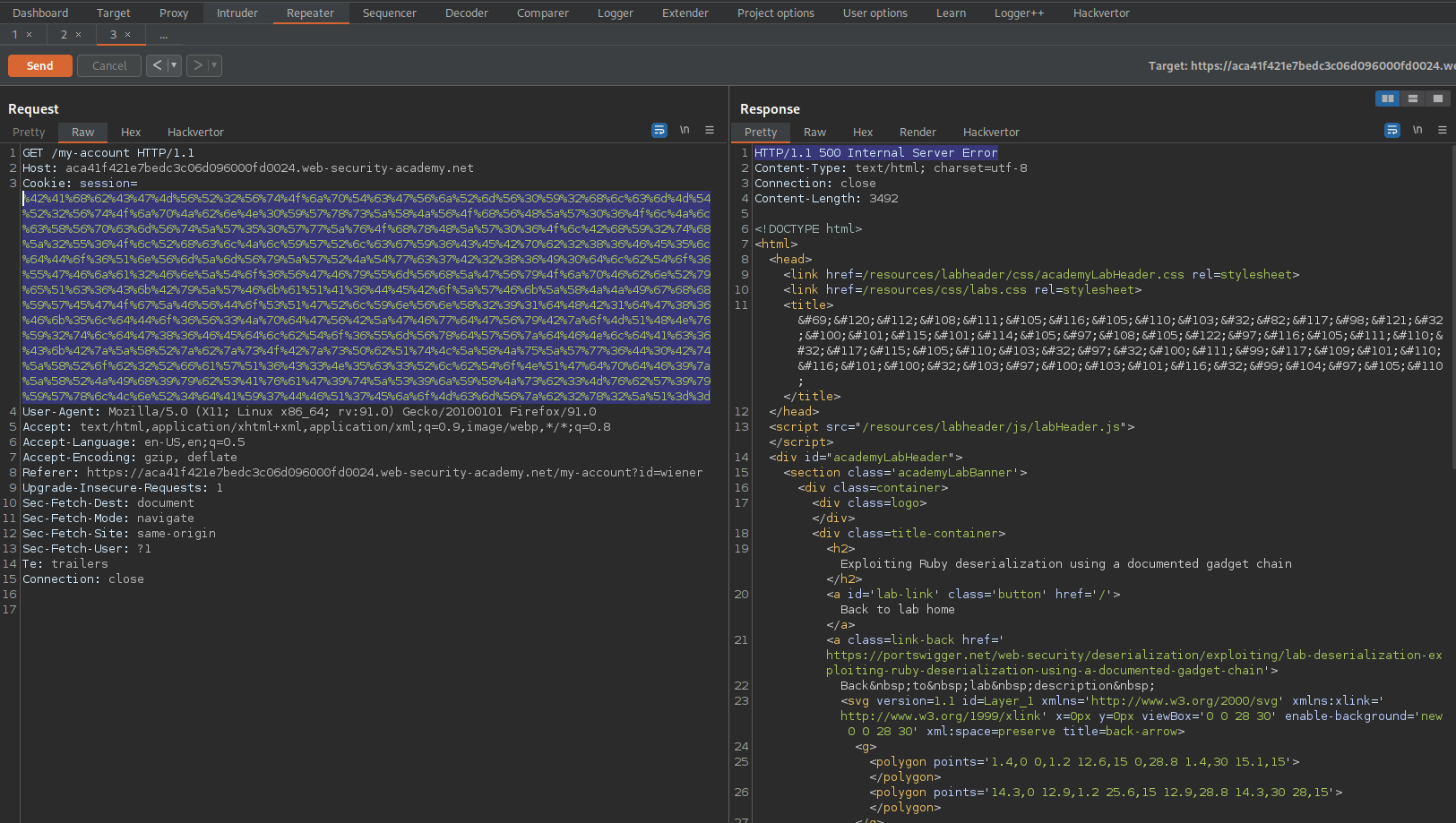This screenshot has width=1456, height=823.
Task: Add a new Repeater tab via the ... tab
Action: 163,35
